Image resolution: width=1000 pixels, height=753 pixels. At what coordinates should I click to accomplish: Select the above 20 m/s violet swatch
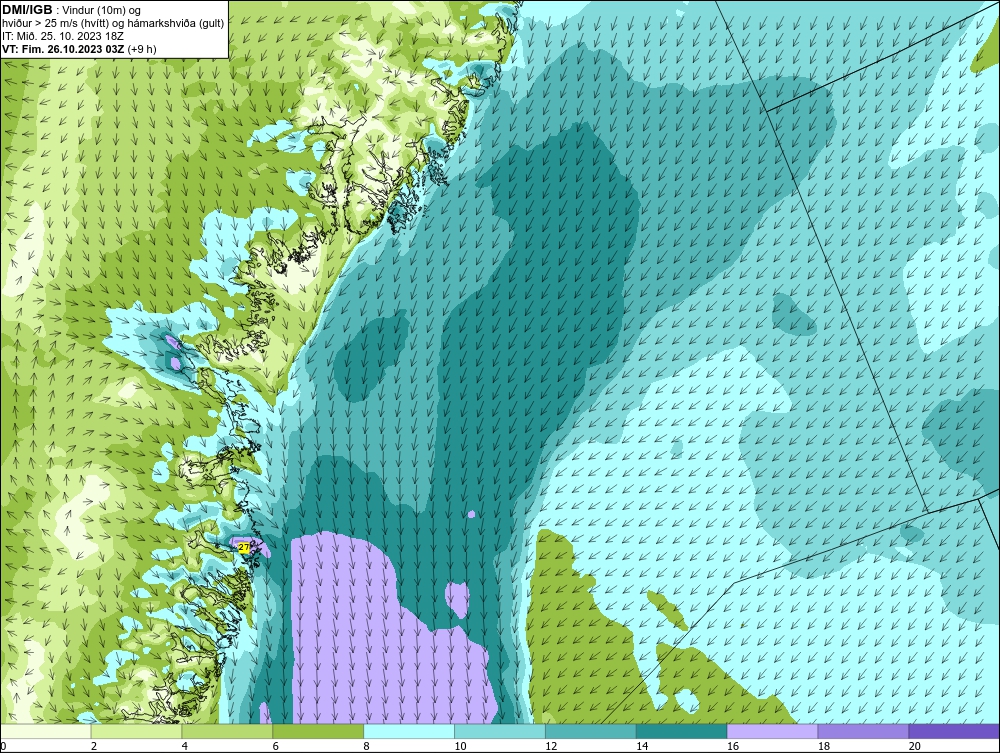tap(953, 731)
